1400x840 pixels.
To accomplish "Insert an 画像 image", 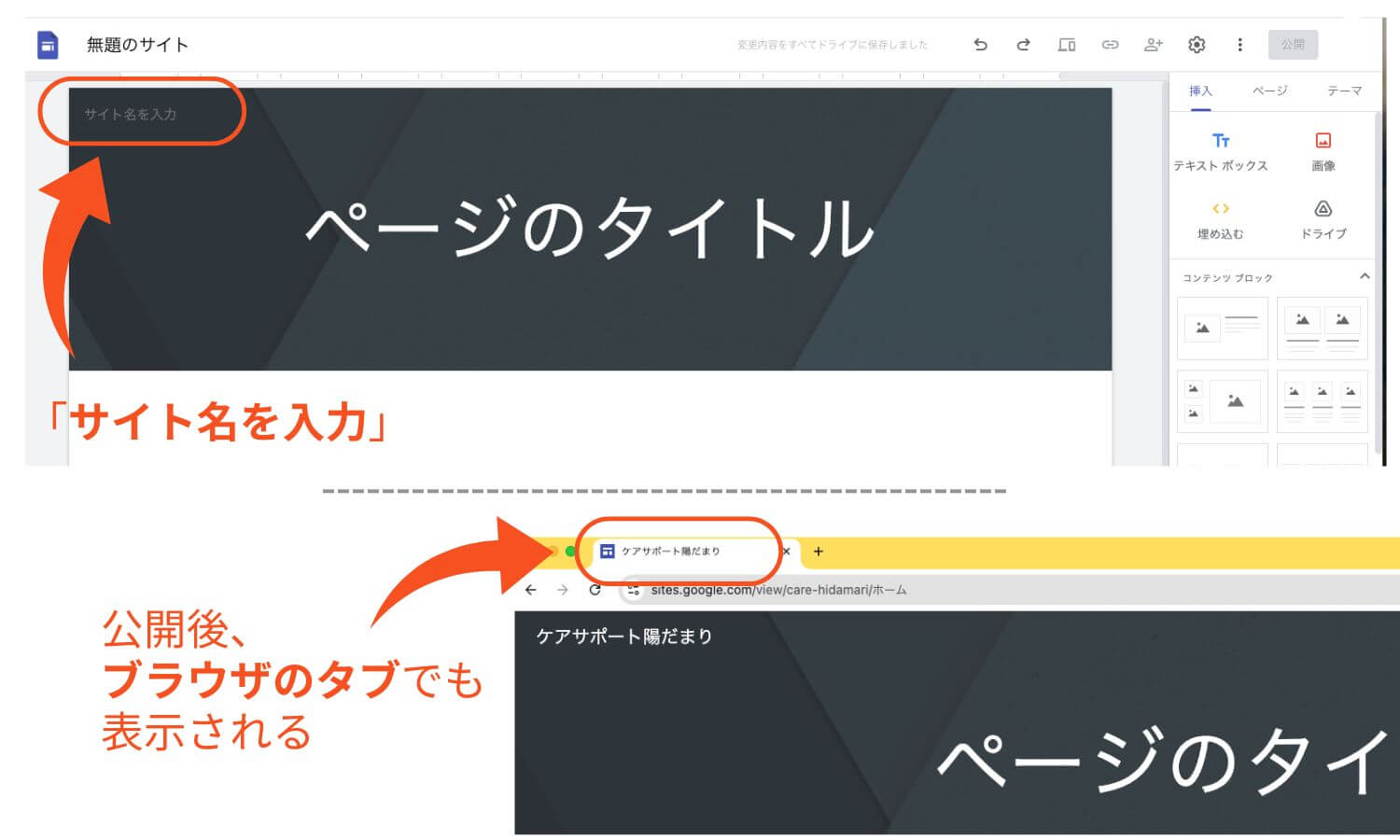I will pyautogui.click(x=1323, y=152).
